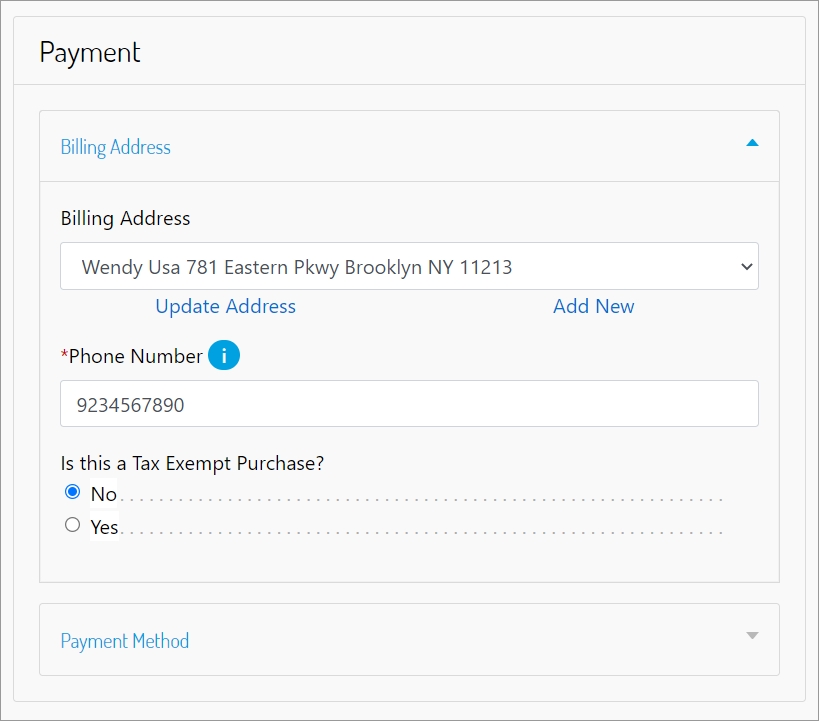819x721 pixels.
Task: Click the blue Billing Address accordion title
Action: [115, 147]
